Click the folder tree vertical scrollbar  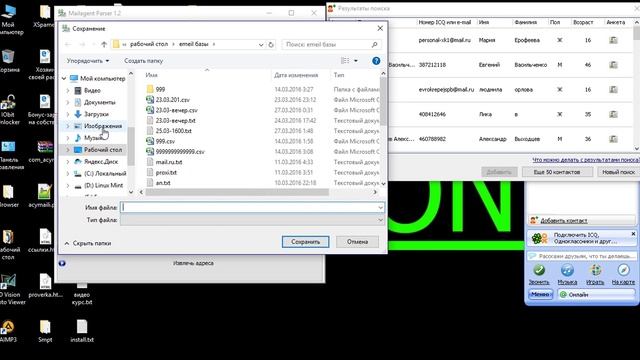(x=131, y=145)
